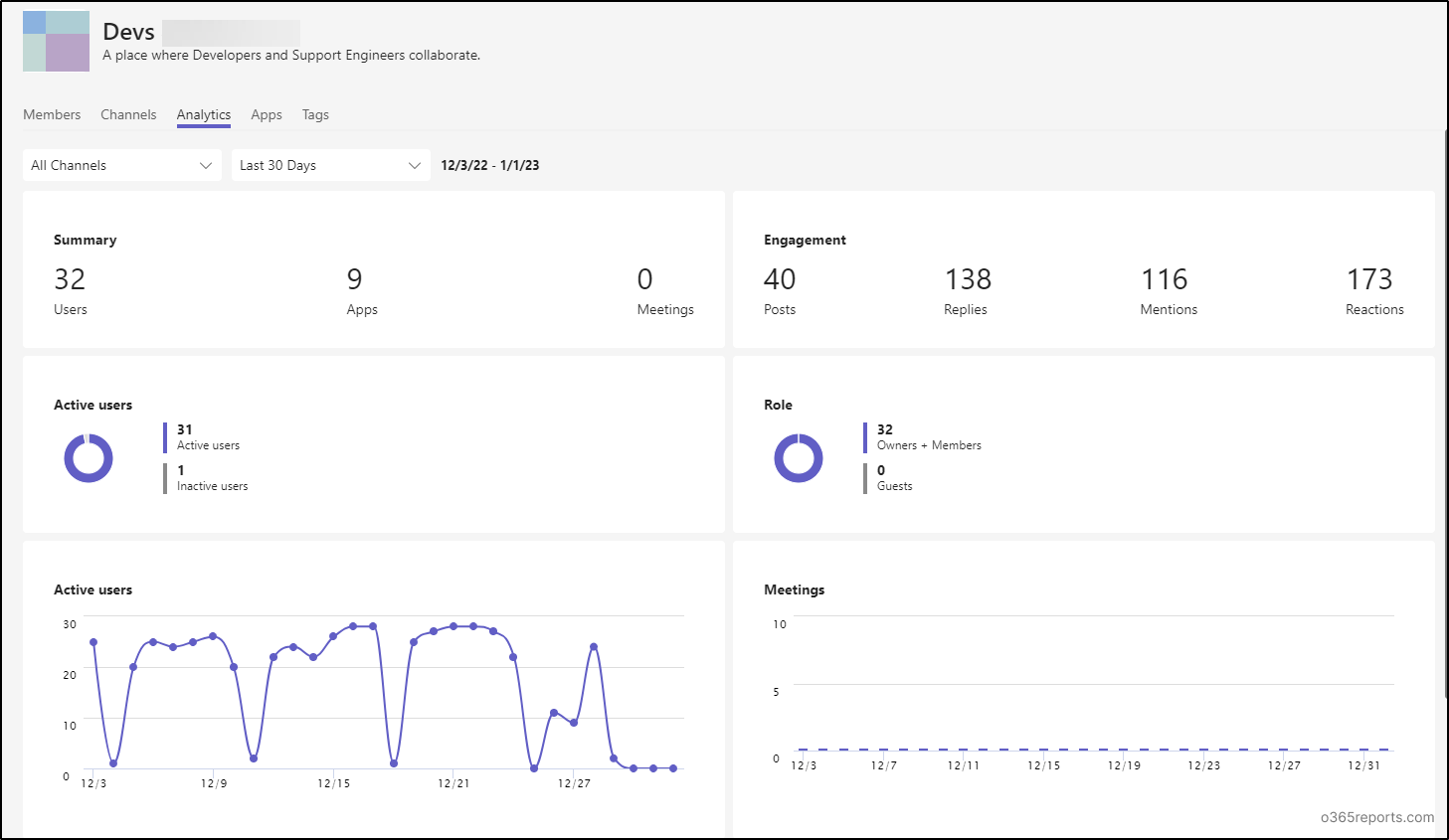Screen dimensions: 1449x840
Task: Click the 12/21 label on Active users chart
Action: [x=453, y=783]
